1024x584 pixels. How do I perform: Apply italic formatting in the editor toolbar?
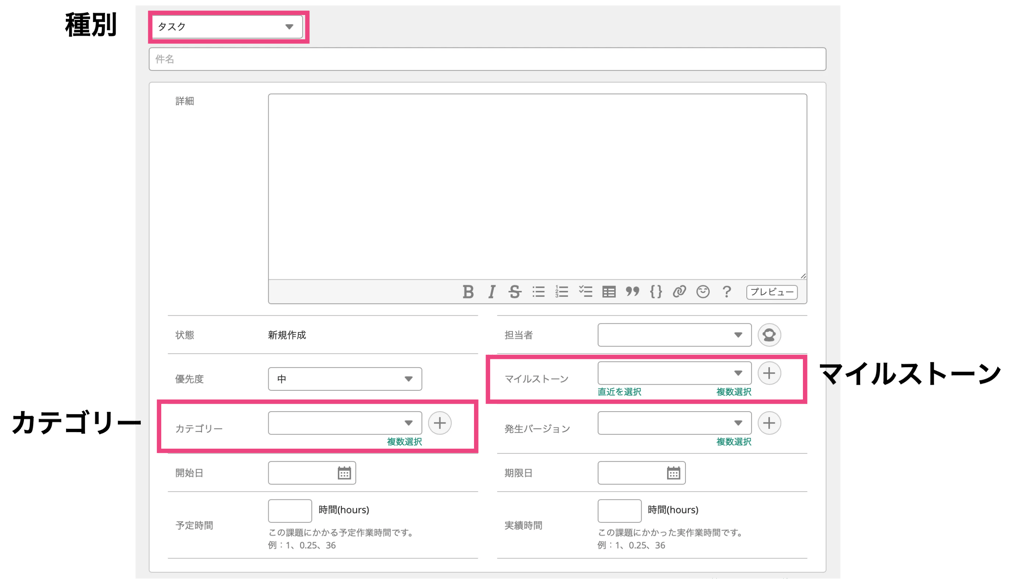(492, 291)
